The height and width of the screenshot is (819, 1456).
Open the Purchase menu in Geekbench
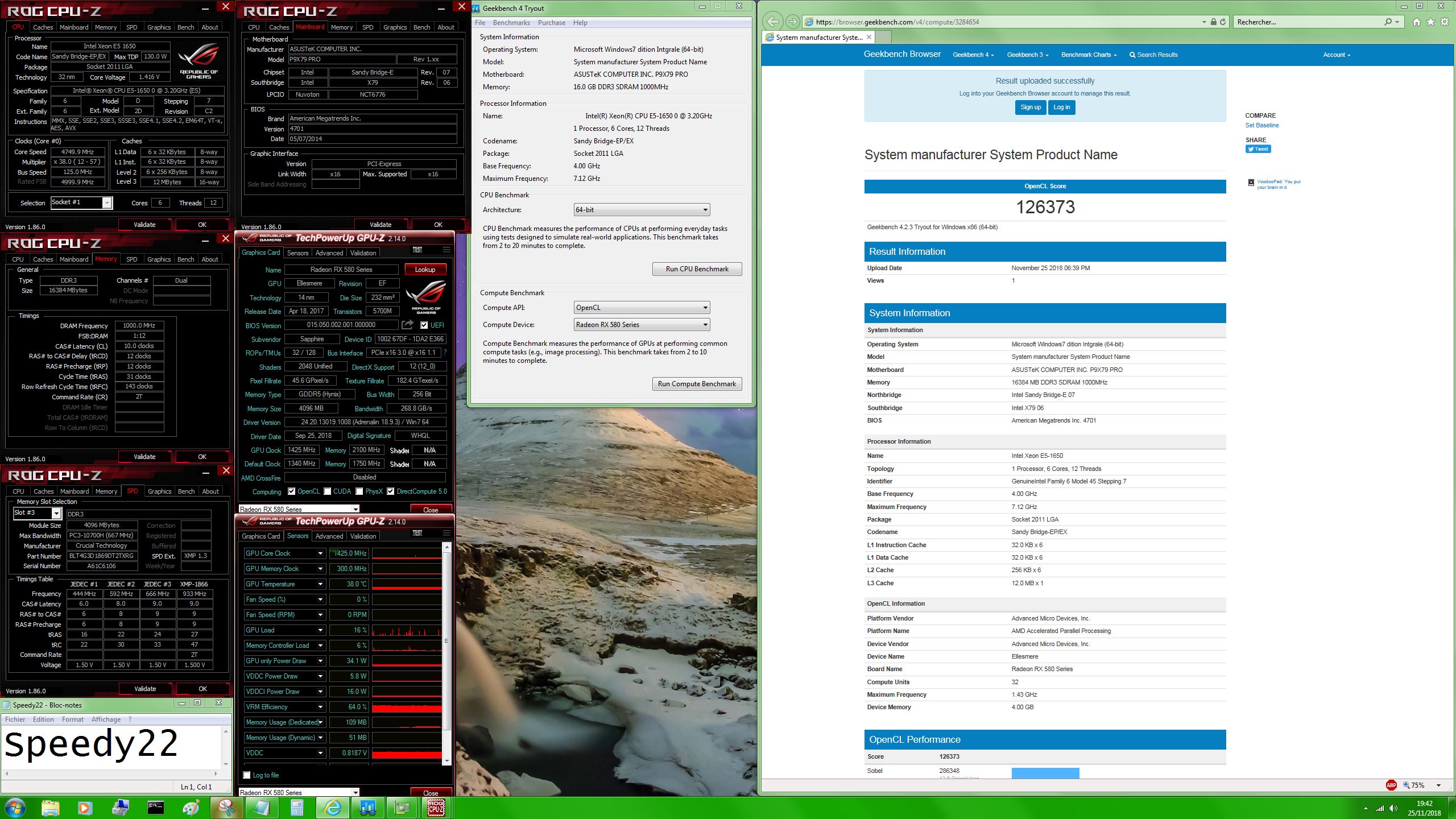click(551, 23)
